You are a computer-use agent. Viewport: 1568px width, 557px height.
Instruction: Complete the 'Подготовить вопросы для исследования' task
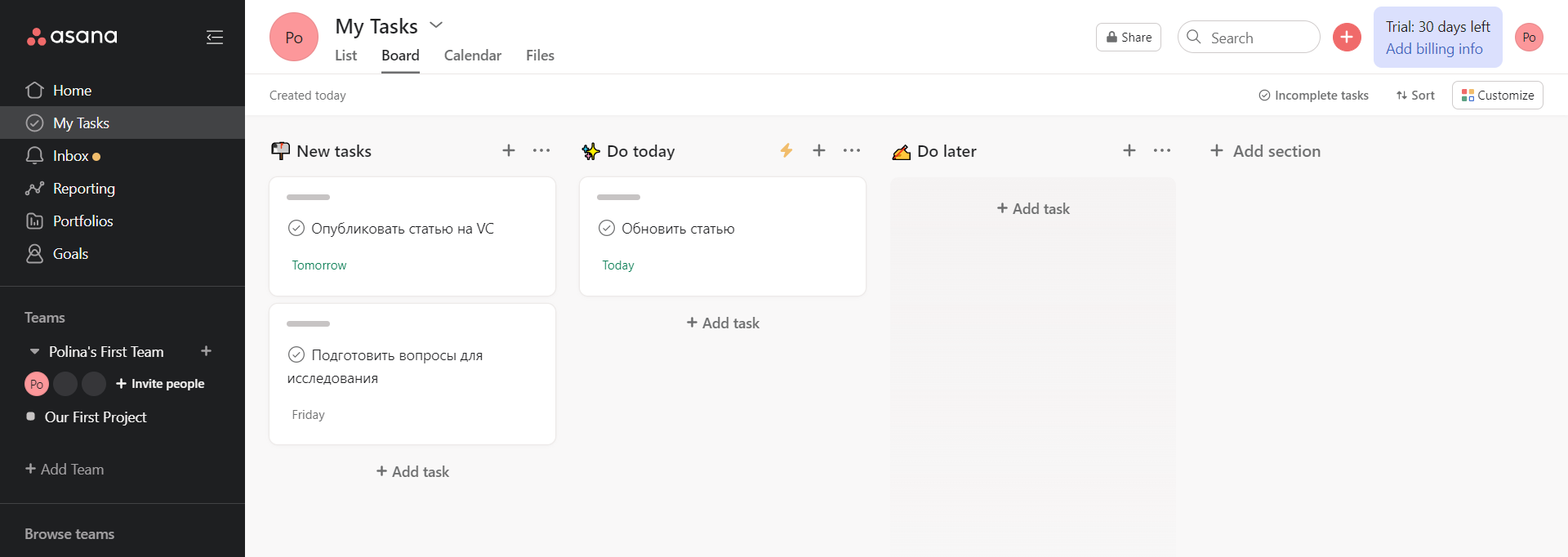click(x=296, y=354)
